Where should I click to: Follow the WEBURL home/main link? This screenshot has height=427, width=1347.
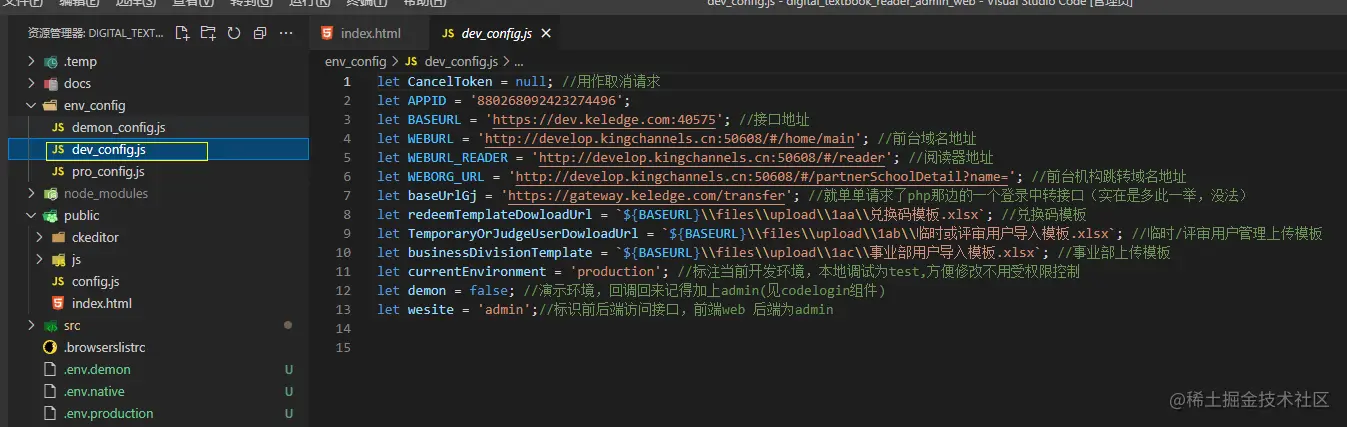[670, 138]
